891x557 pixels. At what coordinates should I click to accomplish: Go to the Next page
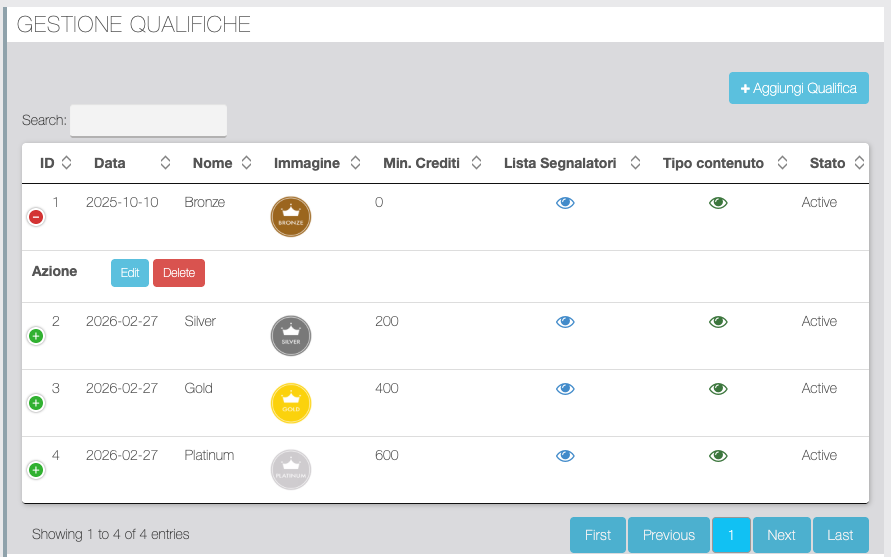click(781, 535)
